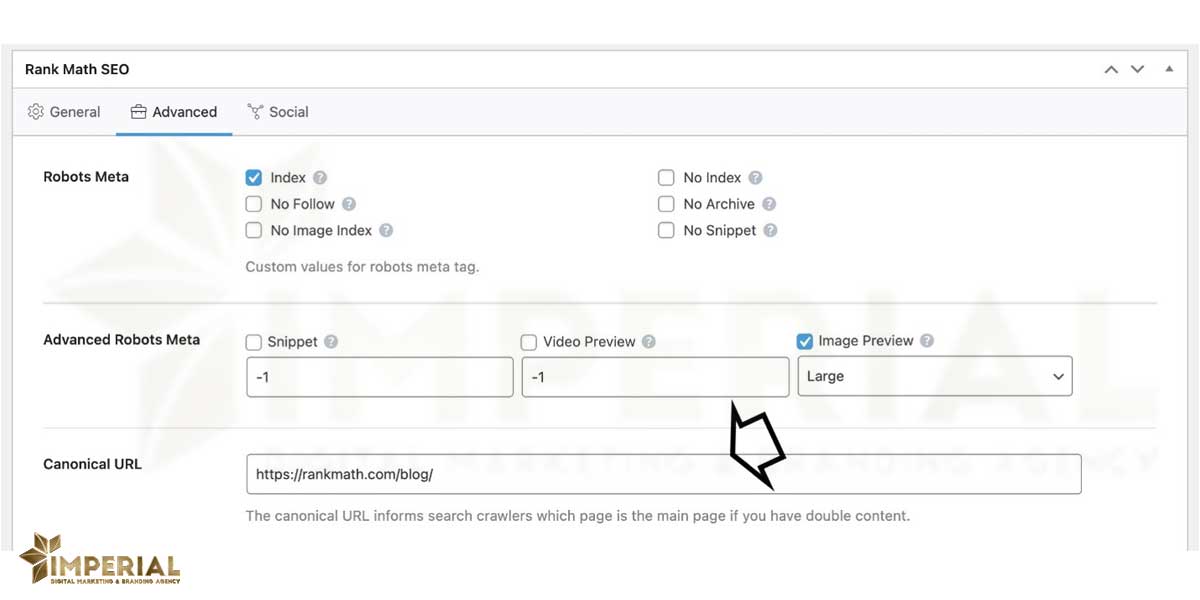Click help icon next to No Archive

(769, 204)
